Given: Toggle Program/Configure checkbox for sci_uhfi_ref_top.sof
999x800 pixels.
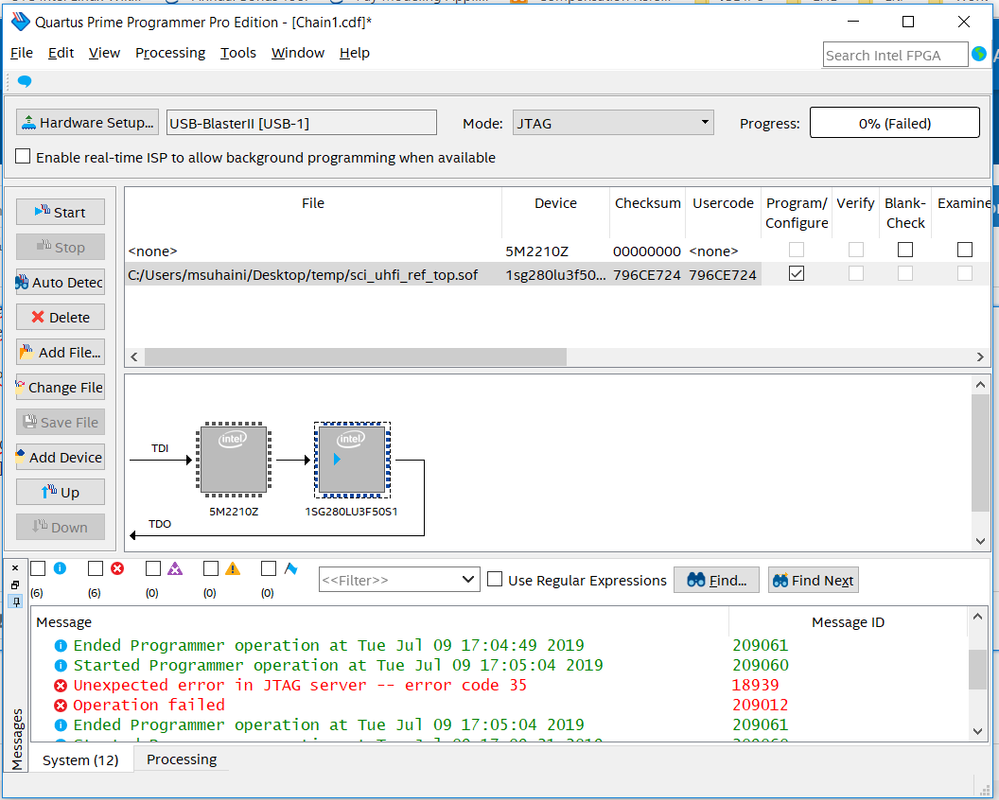Looking at the screenshot, I should pos(796,274).
